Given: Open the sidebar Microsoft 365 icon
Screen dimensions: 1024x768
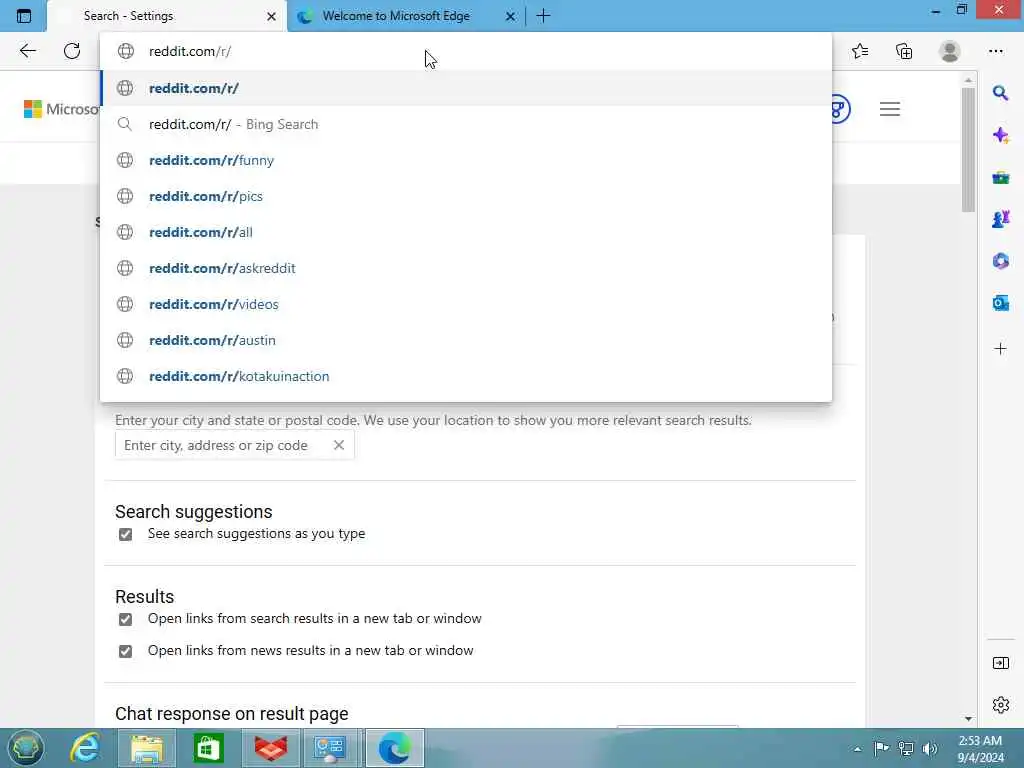Looking at the screenshot, I should pos(1000,261).
